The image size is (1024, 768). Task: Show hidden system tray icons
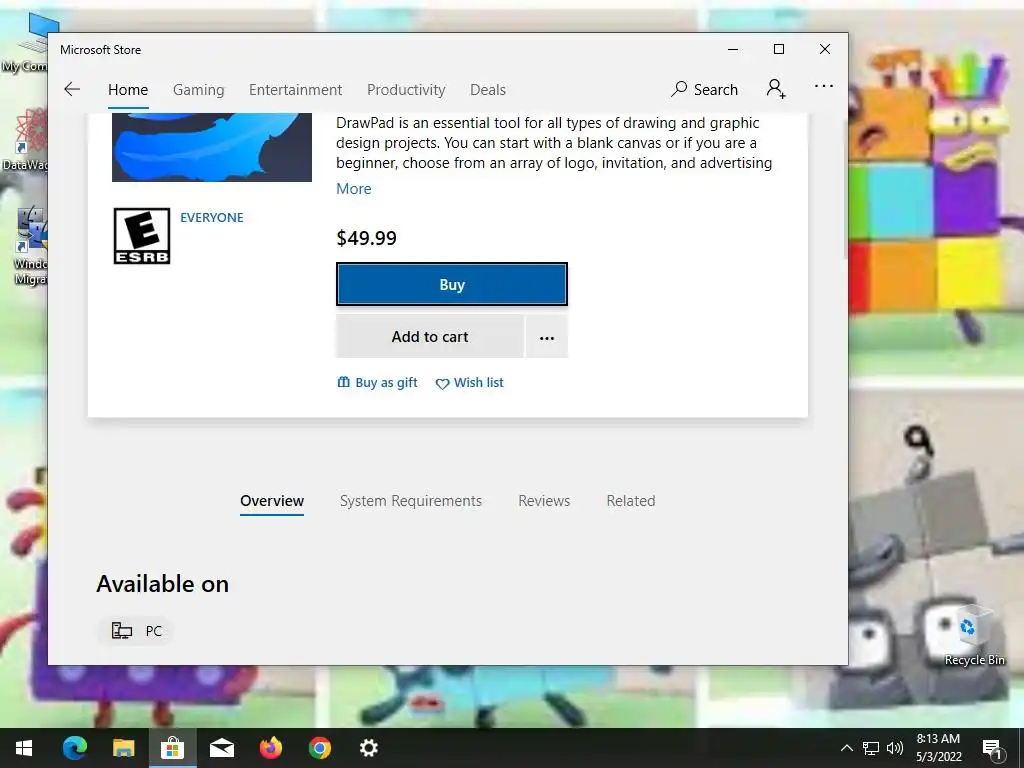point(846,748)
